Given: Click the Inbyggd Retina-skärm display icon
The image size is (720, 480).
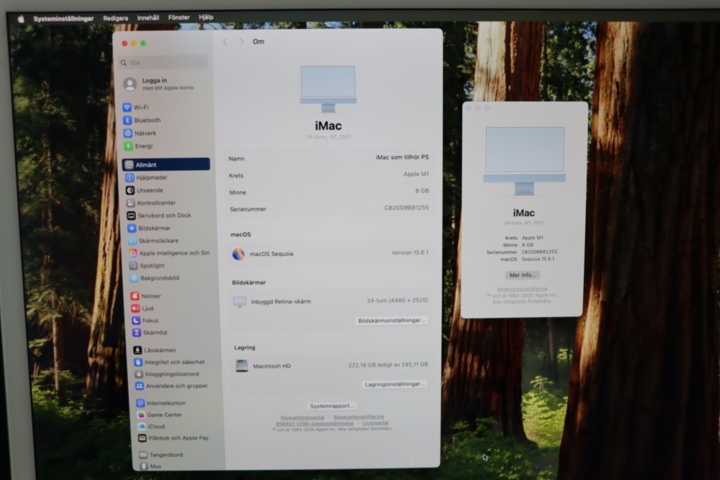Looking at the screenshot, I should [239, 301].
